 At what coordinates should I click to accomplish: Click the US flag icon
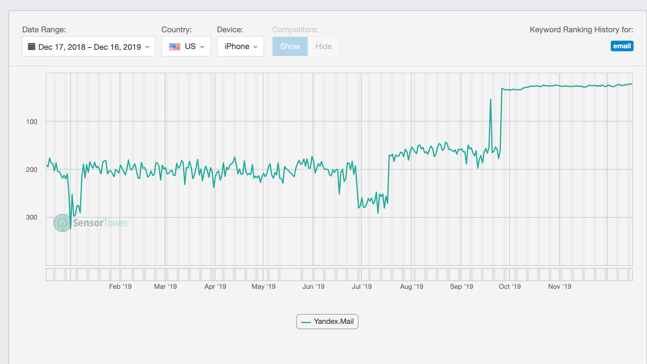coord(175,47)
